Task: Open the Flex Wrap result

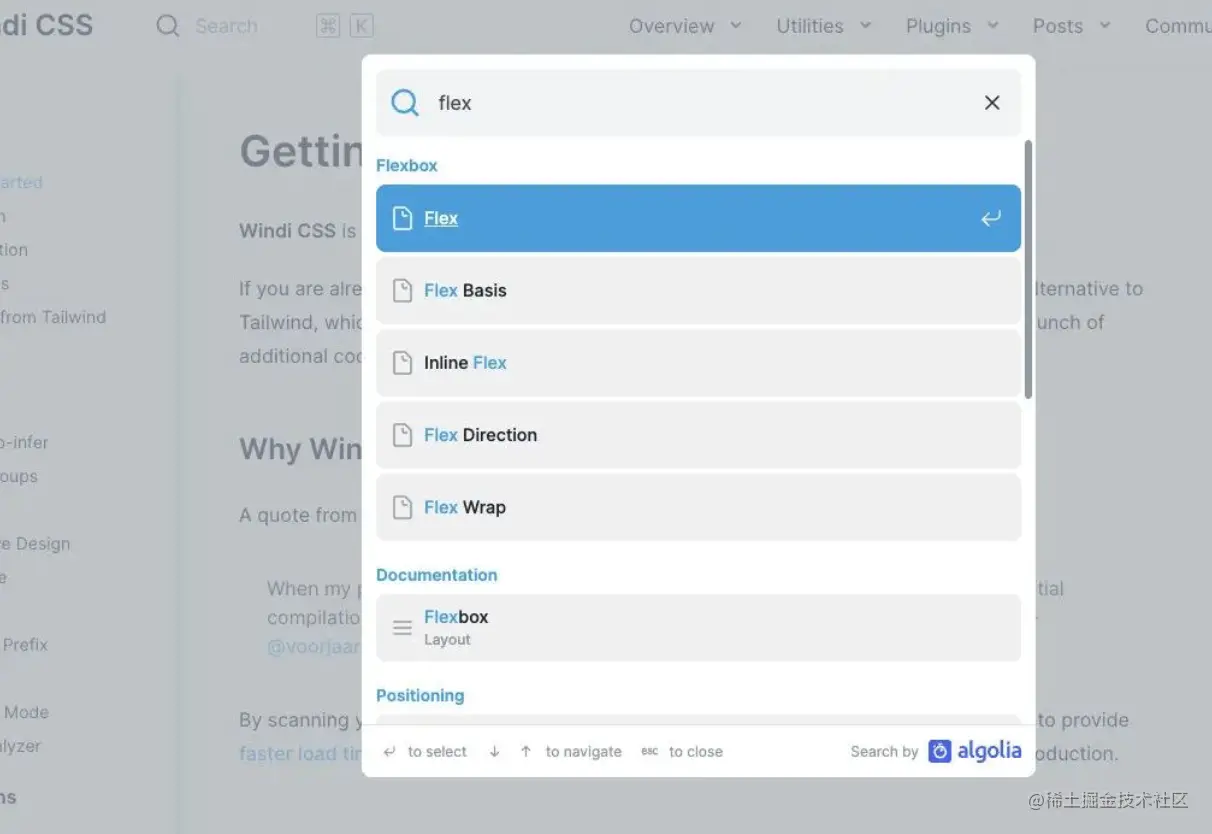Action: 698,507
